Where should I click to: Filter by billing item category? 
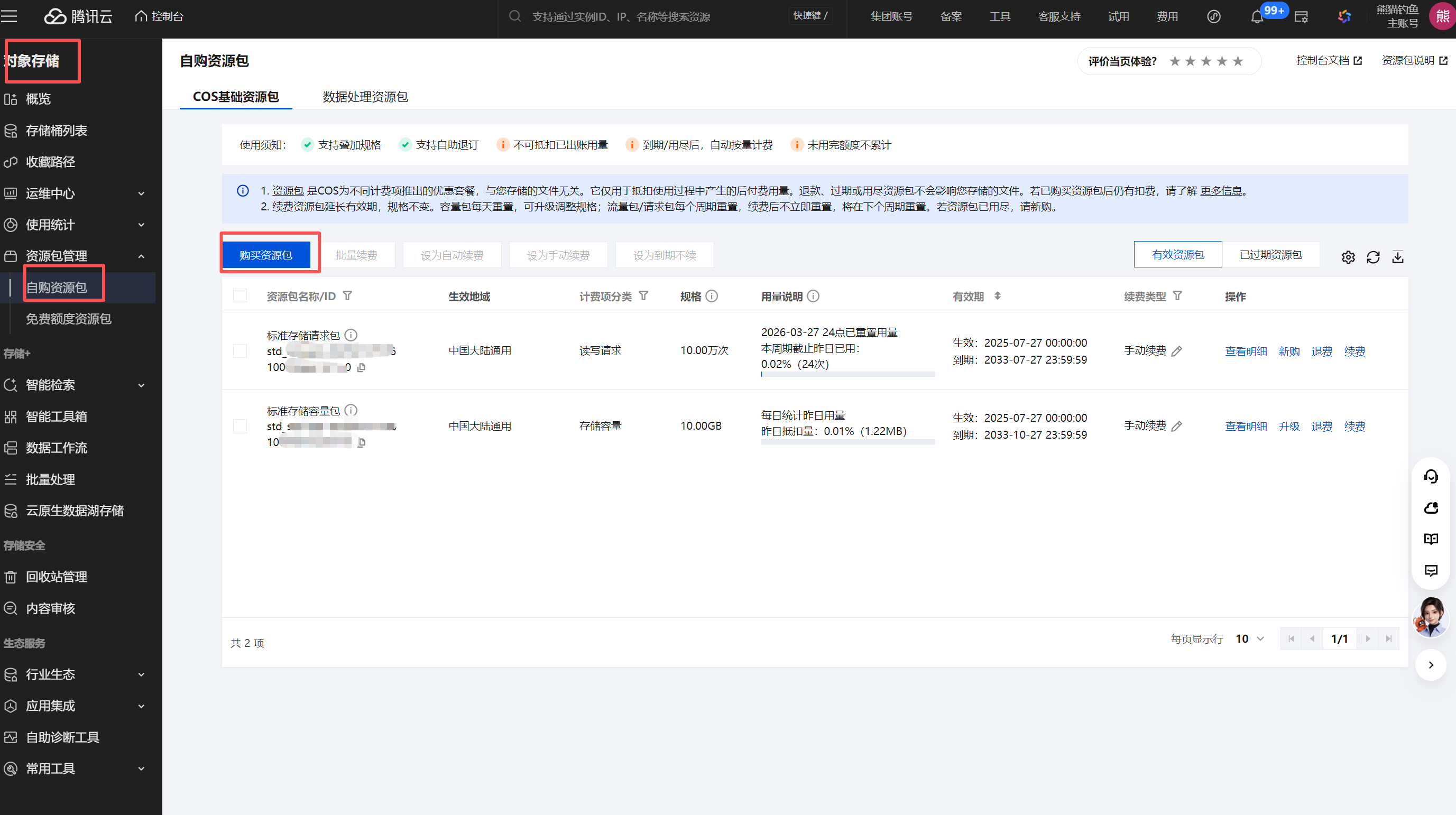tap(643, 295)
